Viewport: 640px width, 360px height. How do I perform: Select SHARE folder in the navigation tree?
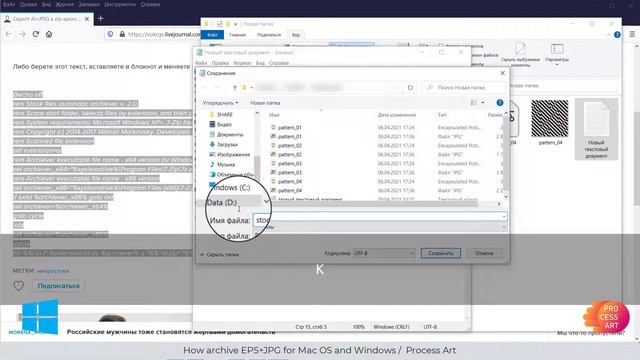[224, 114]
